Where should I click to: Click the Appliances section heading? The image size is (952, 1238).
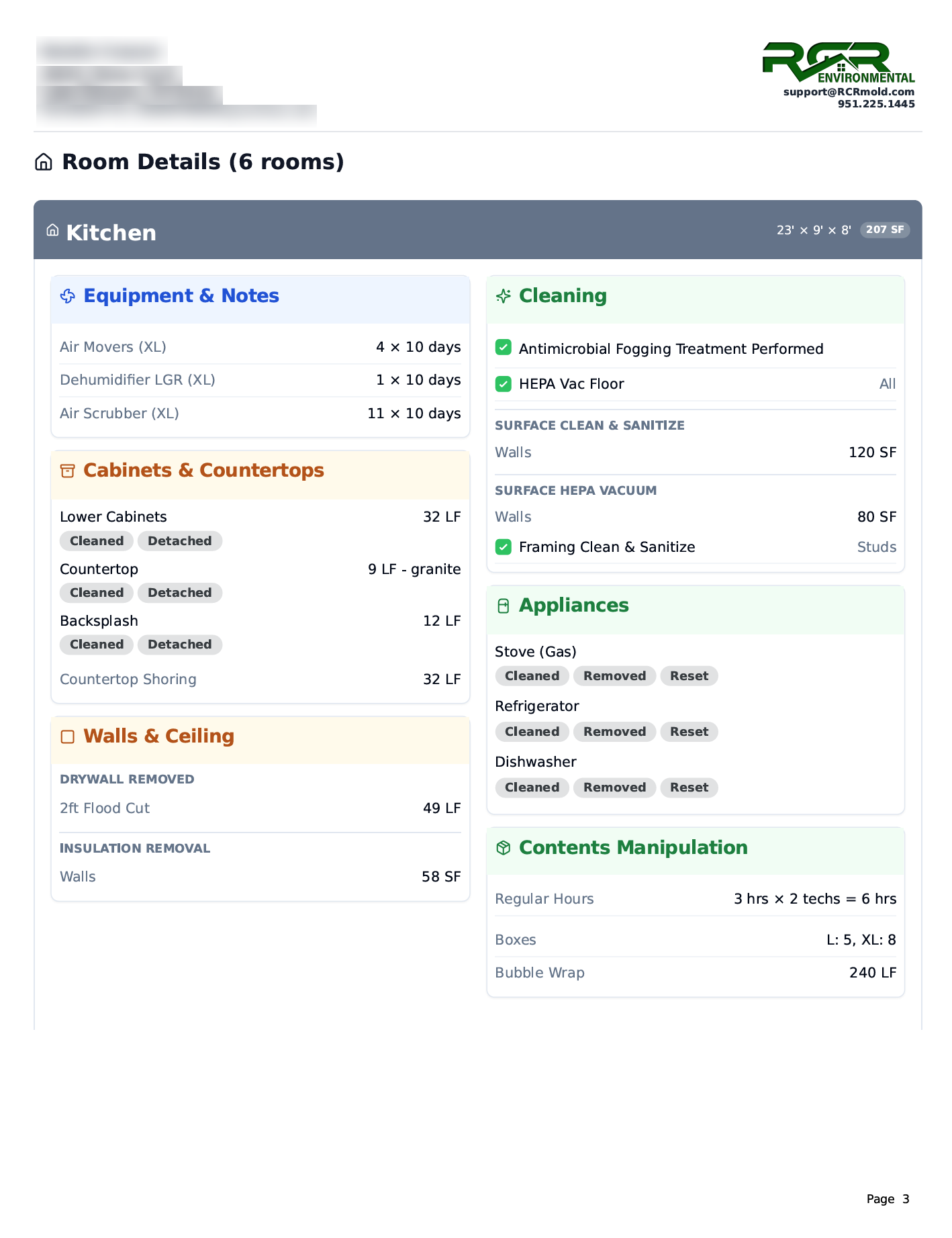[574, 606]
